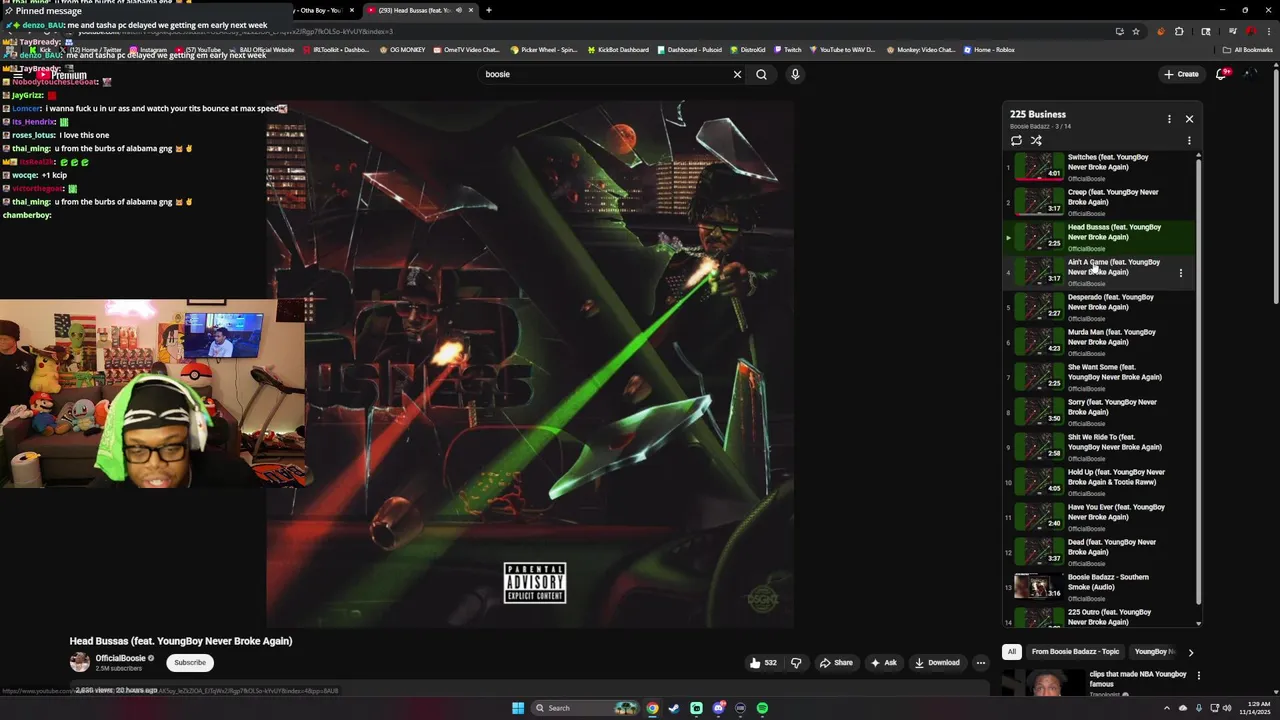Clear the search box with the X

[737, 74]
